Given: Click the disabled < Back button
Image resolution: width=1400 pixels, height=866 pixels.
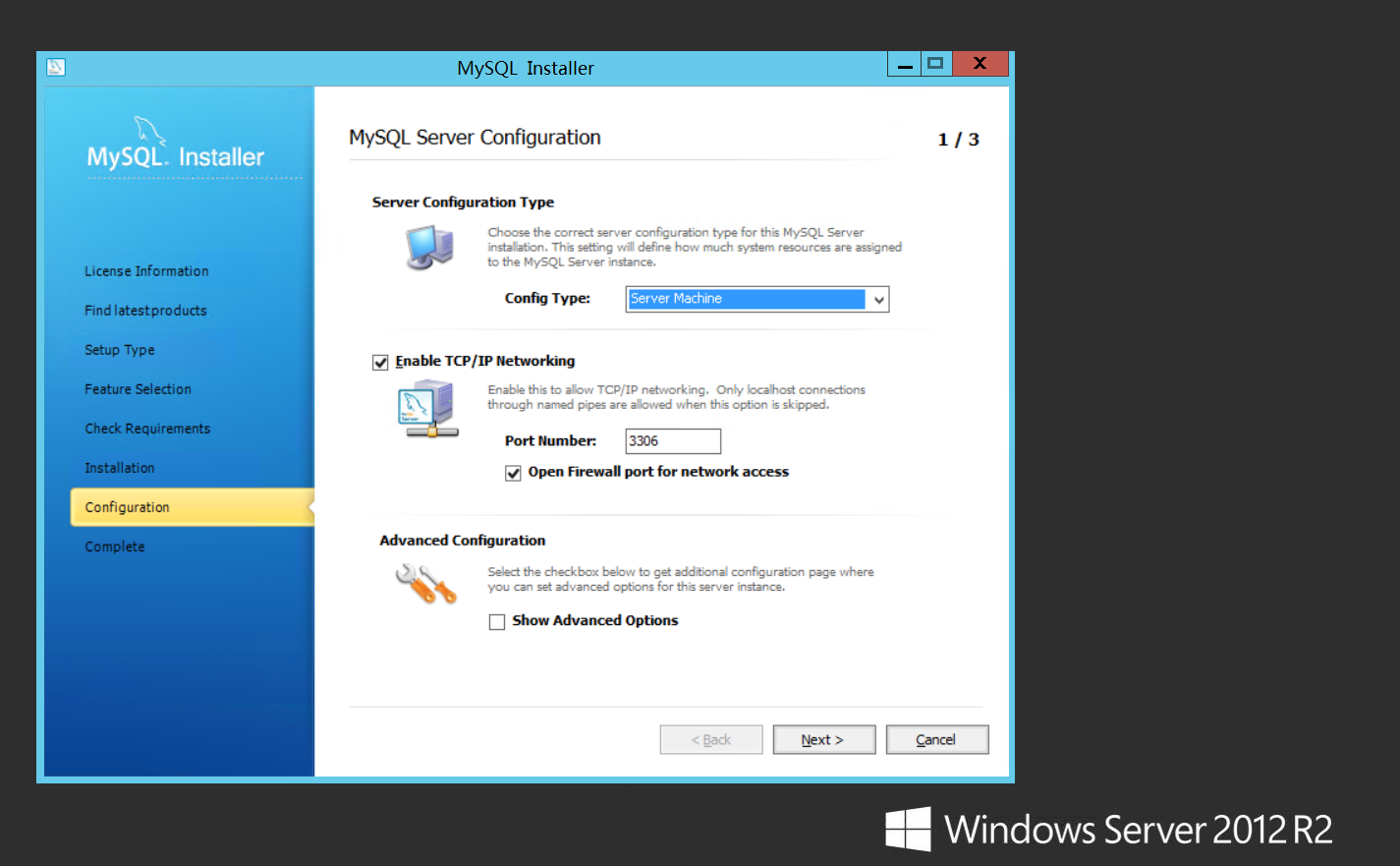Looking at the screenshot, I should tap(711, 739).
